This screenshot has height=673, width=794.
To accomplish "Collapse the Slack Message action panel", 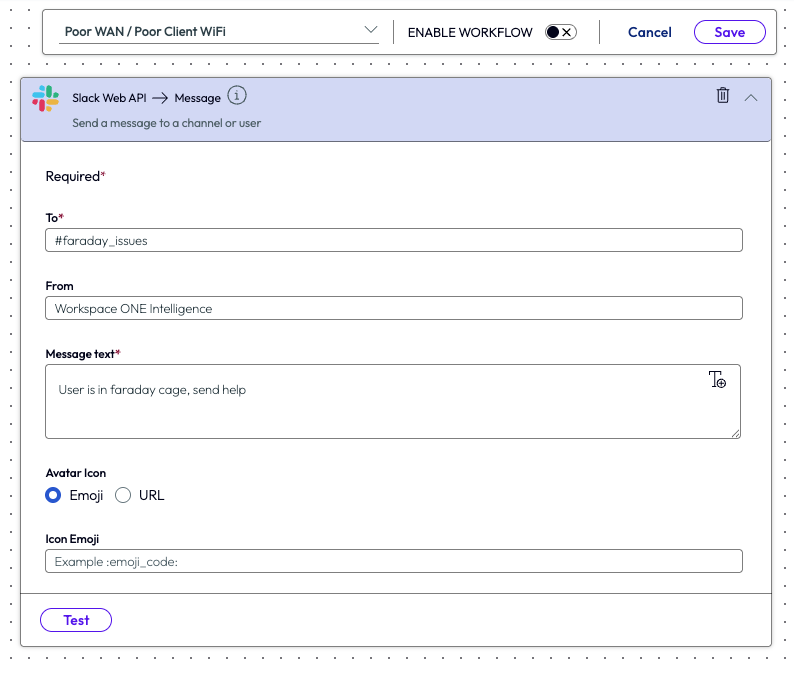I will pos(751,97).
